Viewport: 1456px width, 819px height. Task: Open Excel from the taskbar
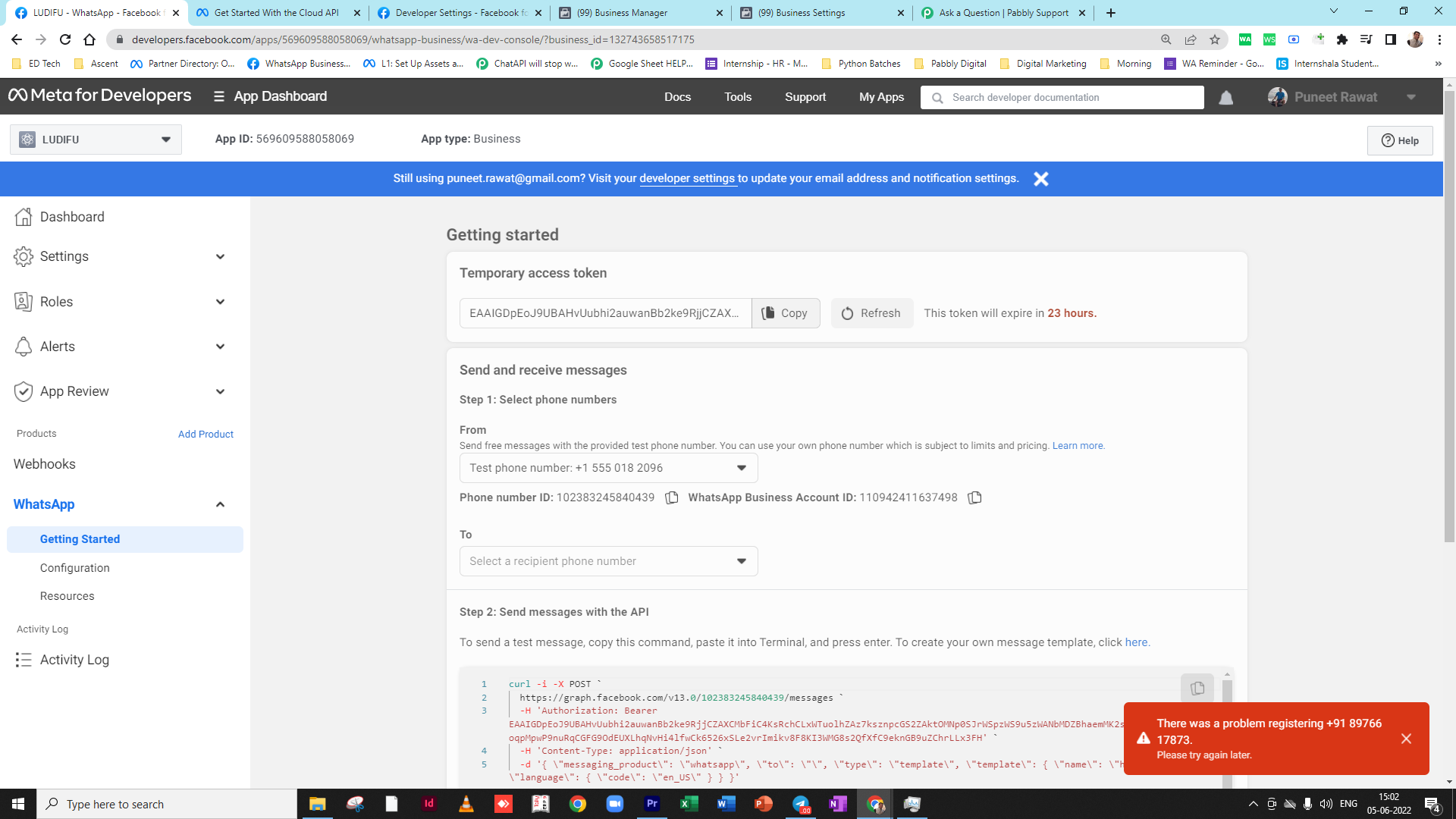pos(689,804)
